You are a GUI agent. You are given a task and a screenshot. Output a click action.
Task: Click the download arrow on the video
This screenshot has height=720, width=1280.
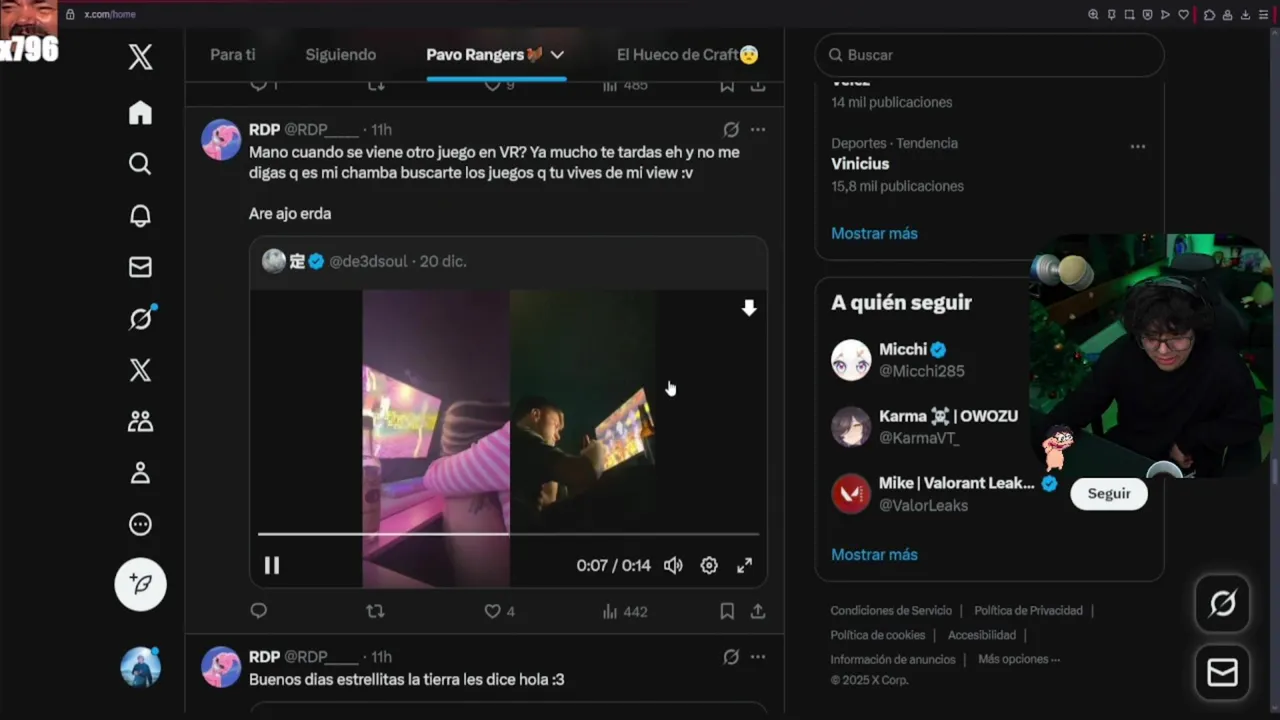pos(749,309)
